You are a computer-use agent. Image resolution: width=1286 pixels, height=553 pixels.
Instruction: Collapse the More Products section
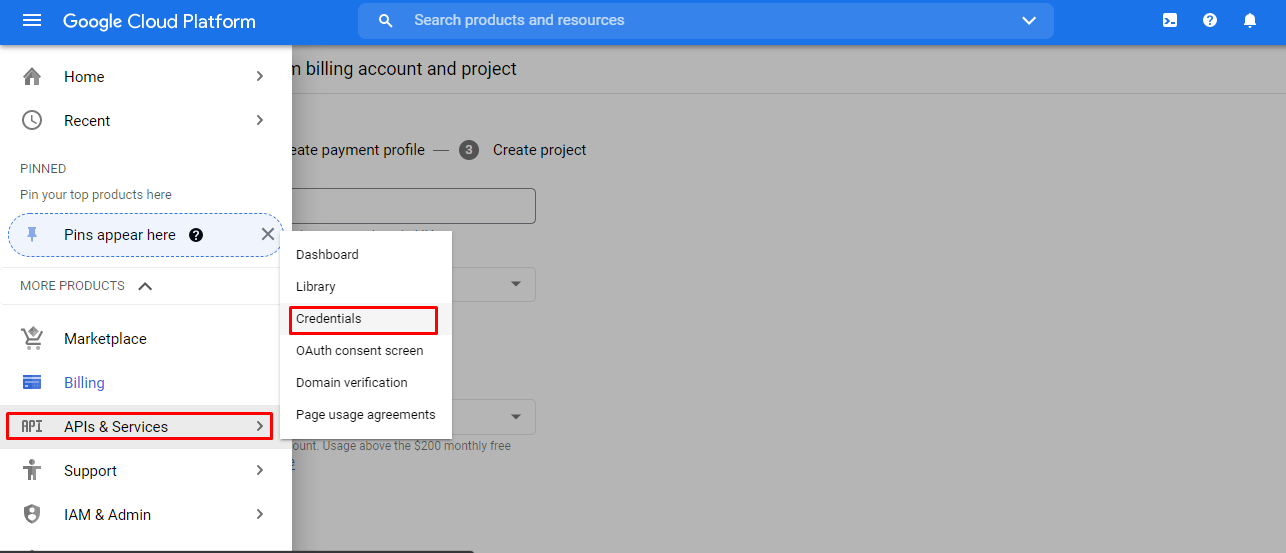click(x=145, y=286)
